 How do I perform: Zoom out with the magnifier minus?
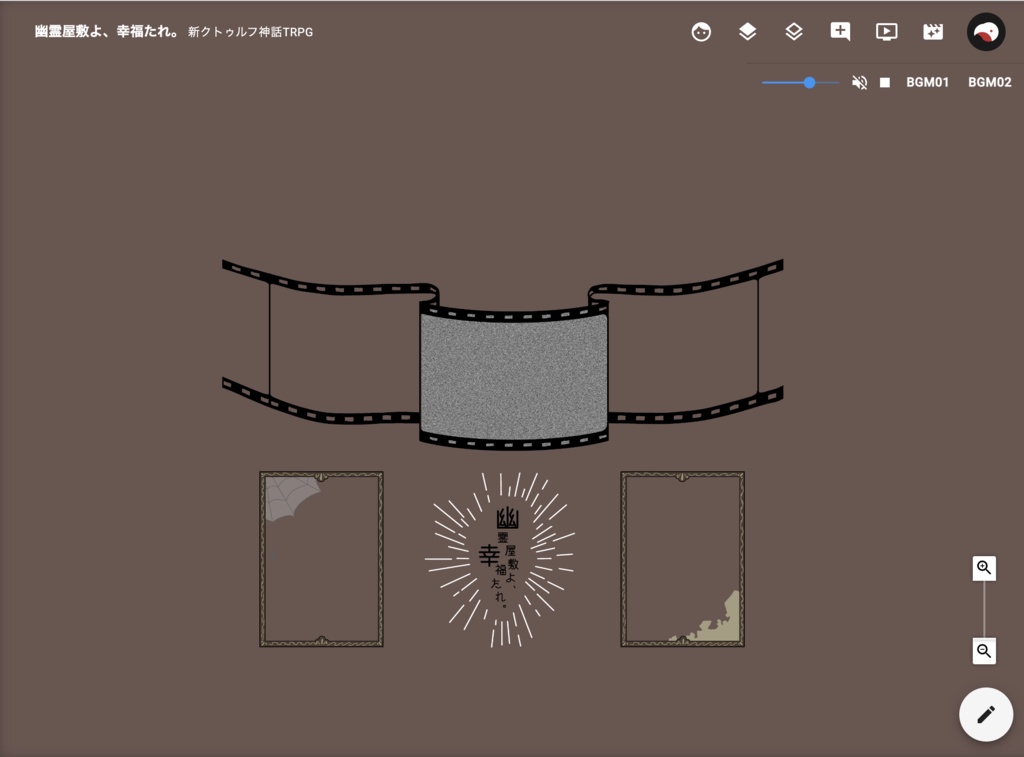click(x=984, y=651)
